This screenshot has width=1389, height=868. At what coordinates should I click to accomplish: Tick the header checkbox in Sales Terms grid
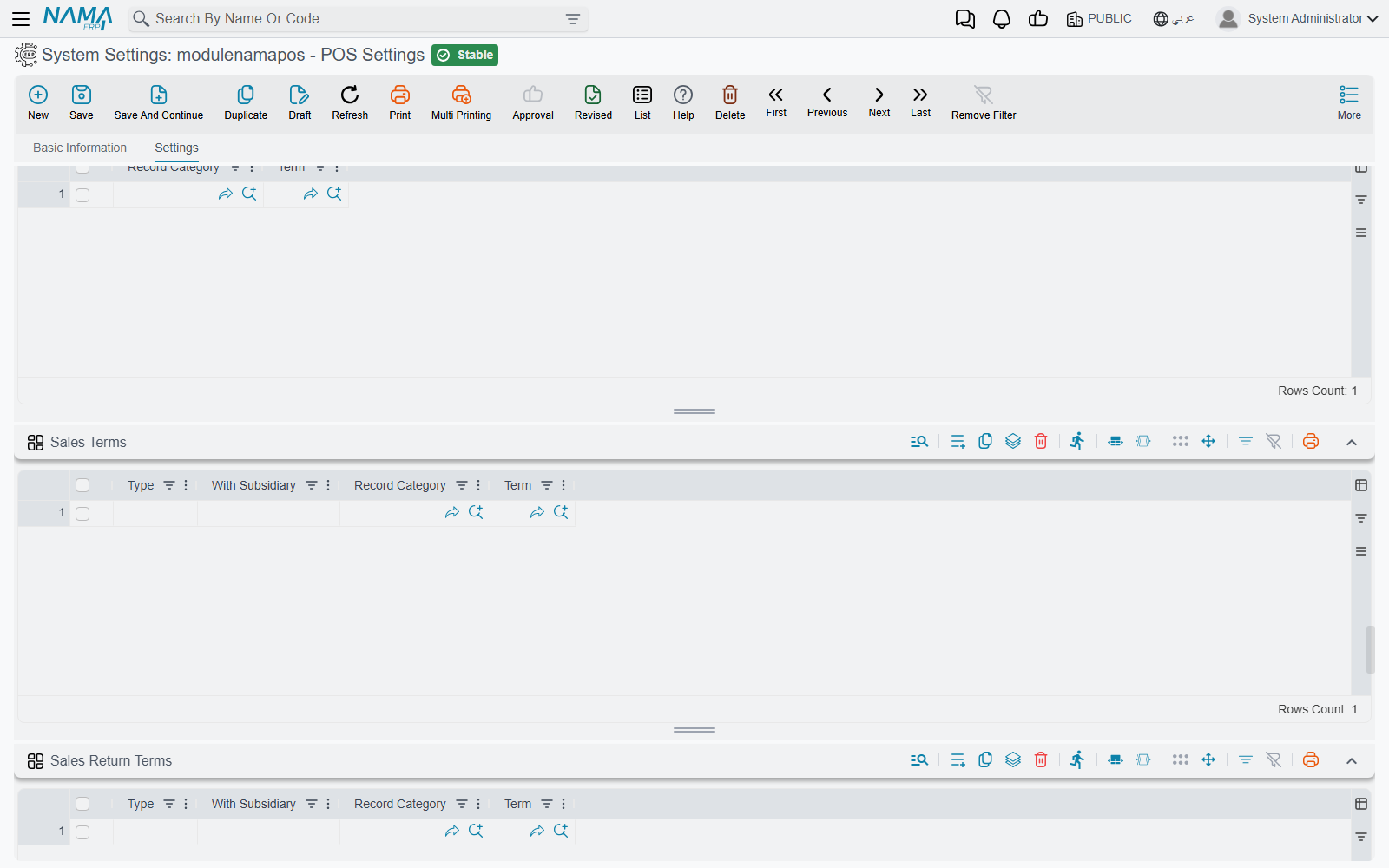[82, 485]
